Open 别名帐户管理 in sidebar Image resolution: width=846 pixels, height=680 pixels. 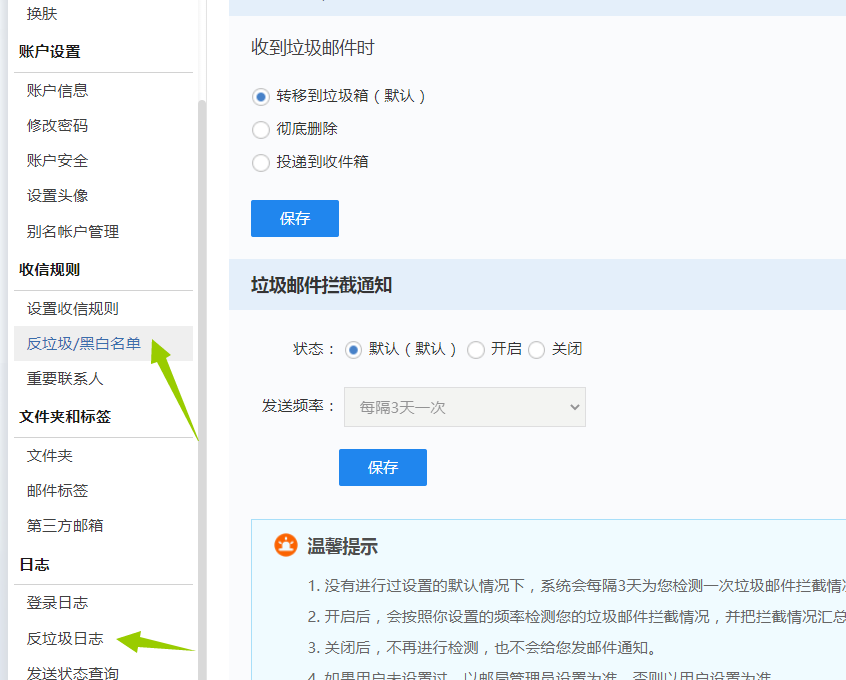[73, 232]
